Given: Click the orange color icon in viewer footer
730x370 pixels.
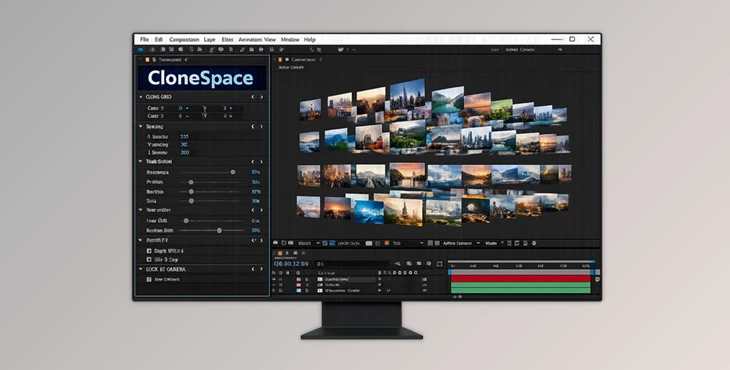Looking at the screenshot, I should click(x=387, y=243).
